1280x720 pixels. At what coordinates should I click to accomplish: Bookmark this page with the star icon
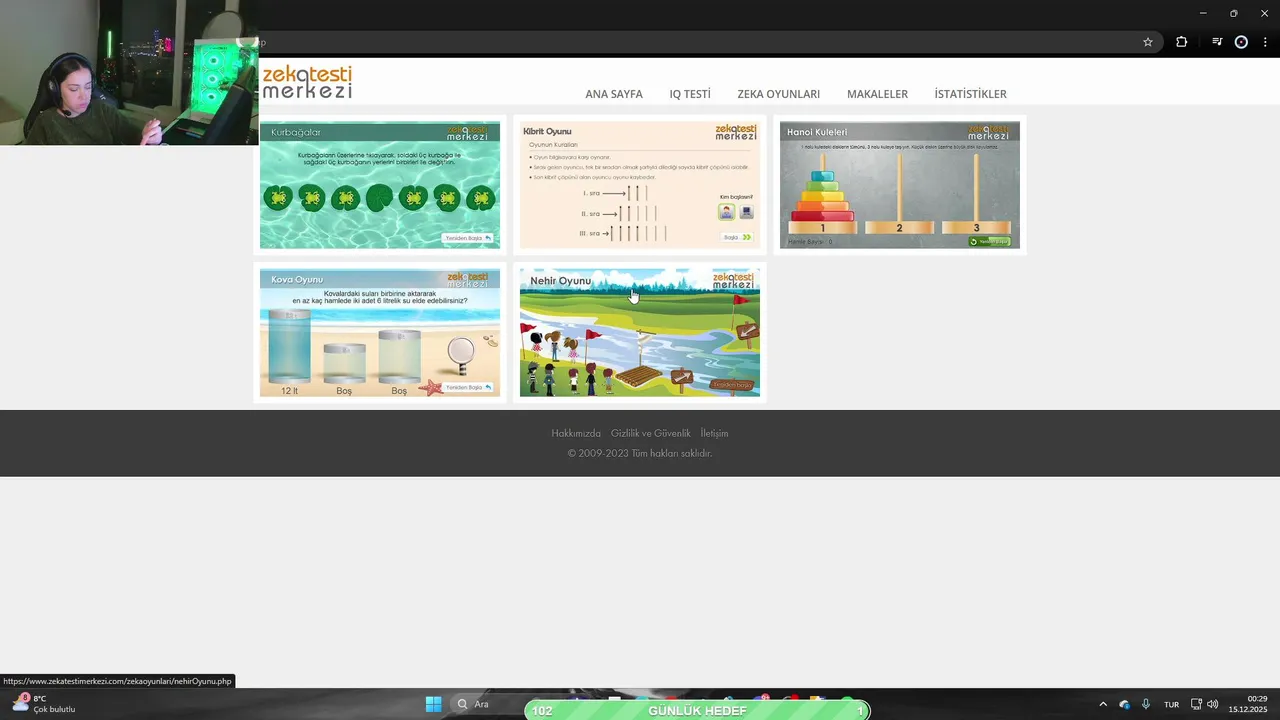[x=1148, y=42]
